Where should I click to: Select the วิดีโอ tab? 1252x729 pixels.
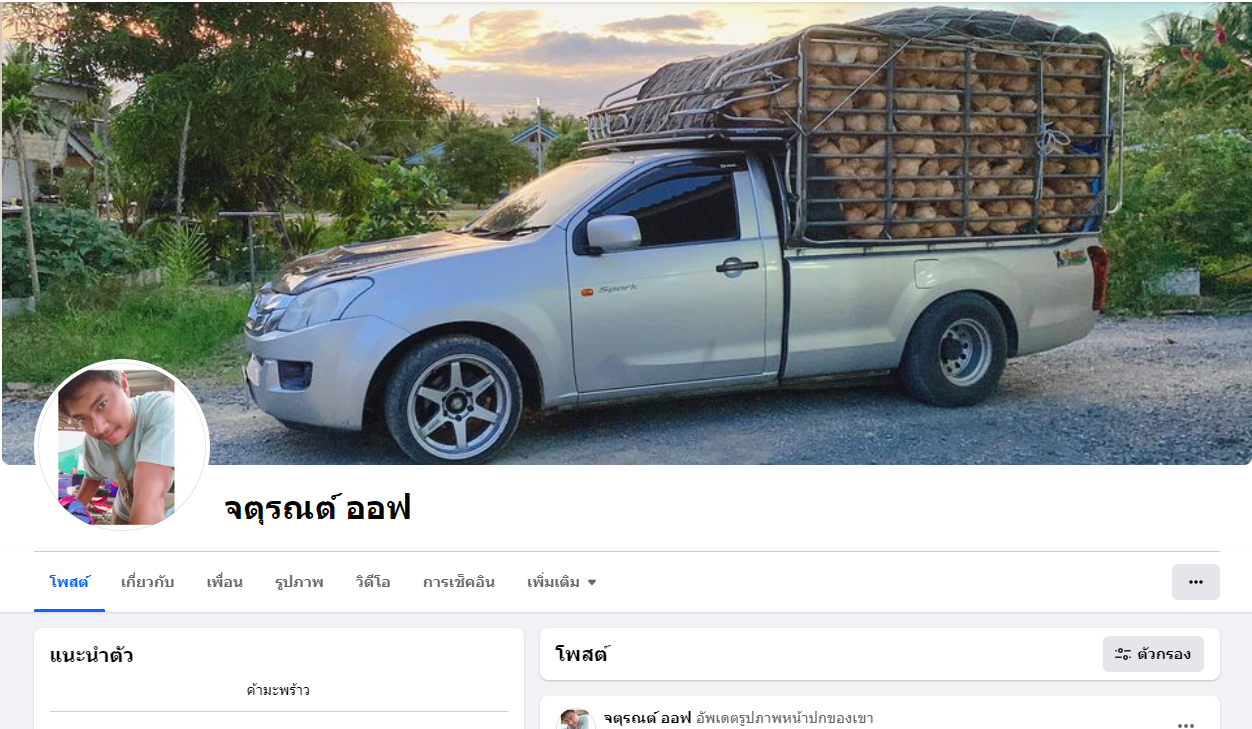(x=373, y=582)
